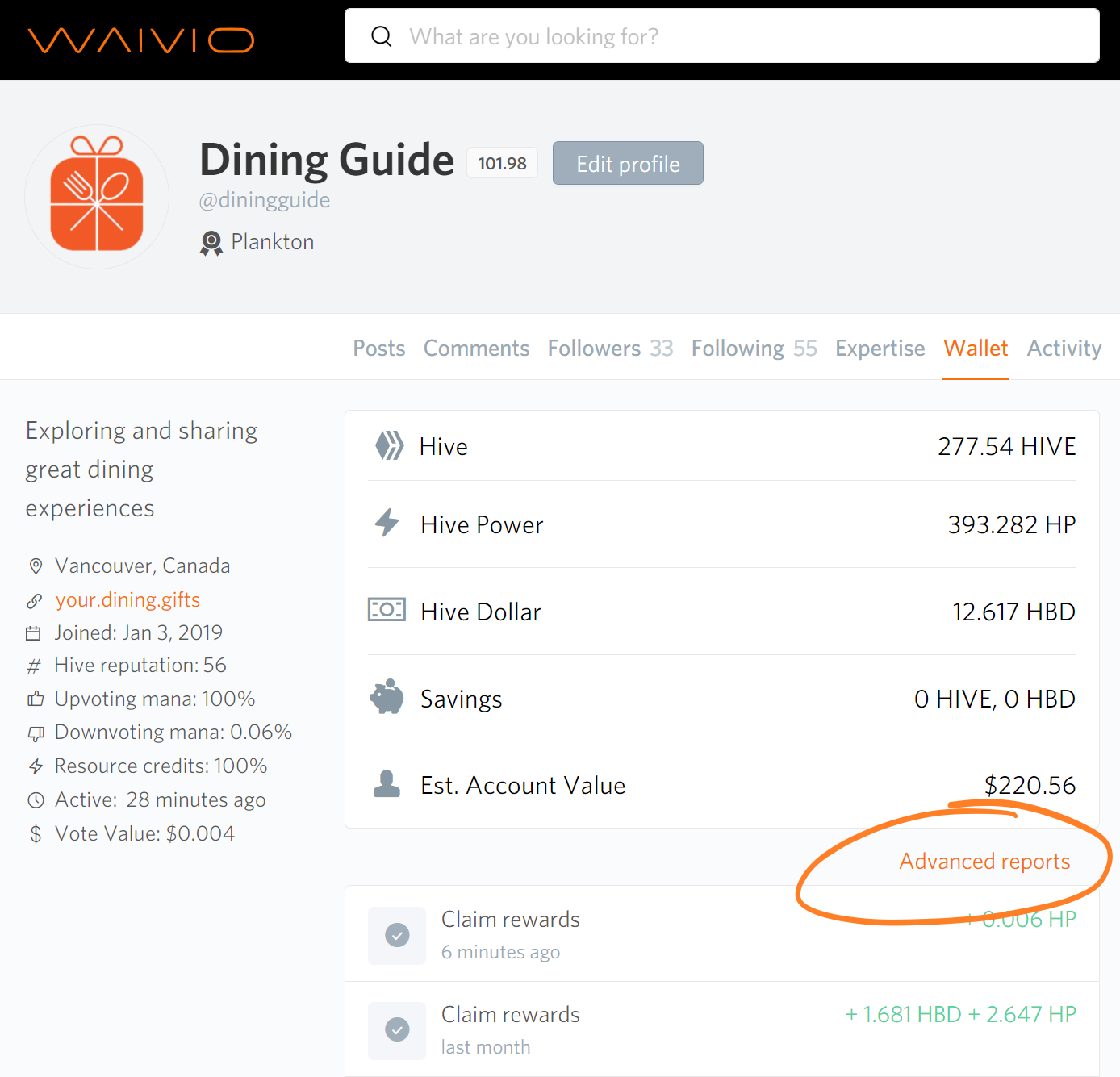Image resolution: width=1120 pixels, height=1077 pixels.
Task: Open the Activity tab
Action: point(1064,348)
